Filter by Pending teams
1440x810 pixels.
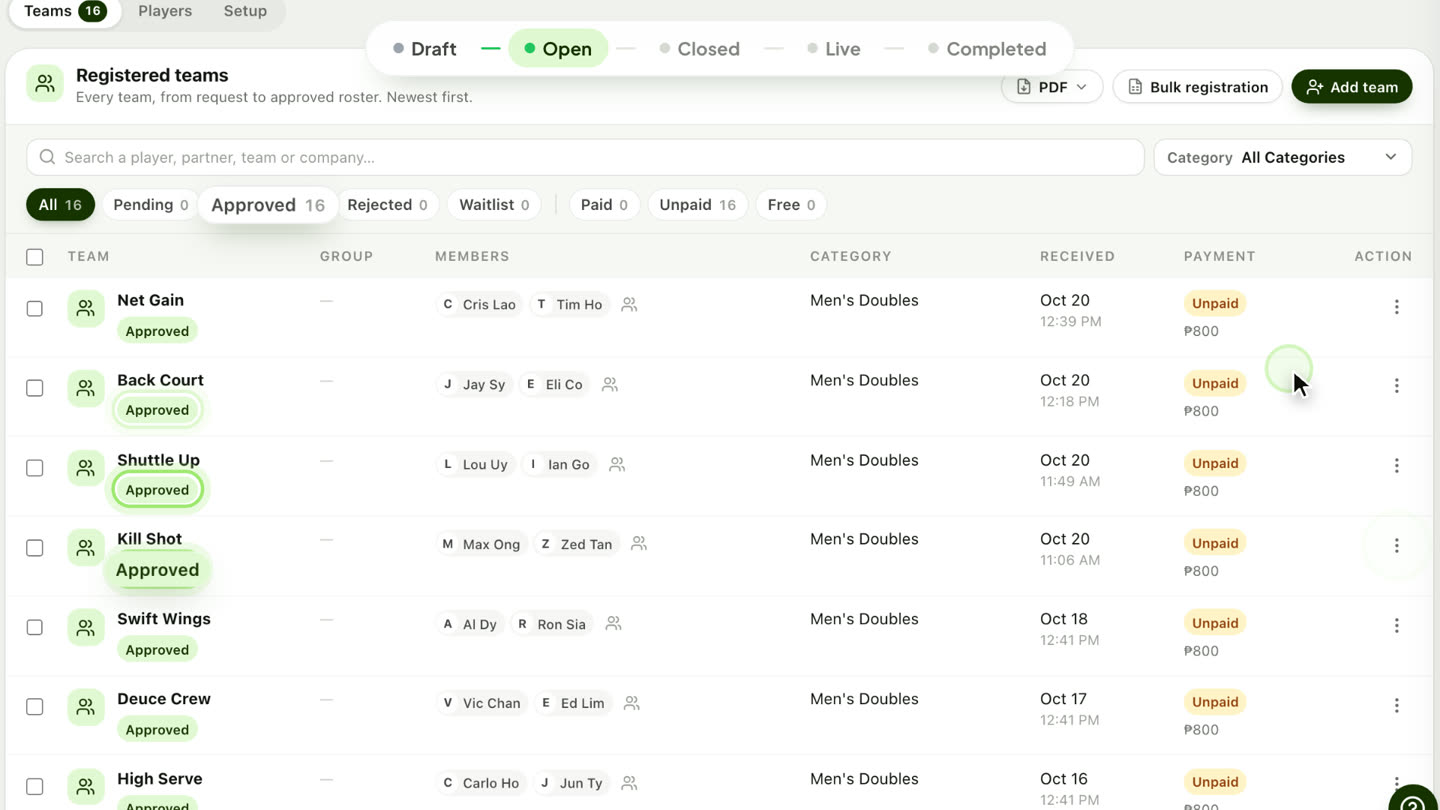coord(150,205)
